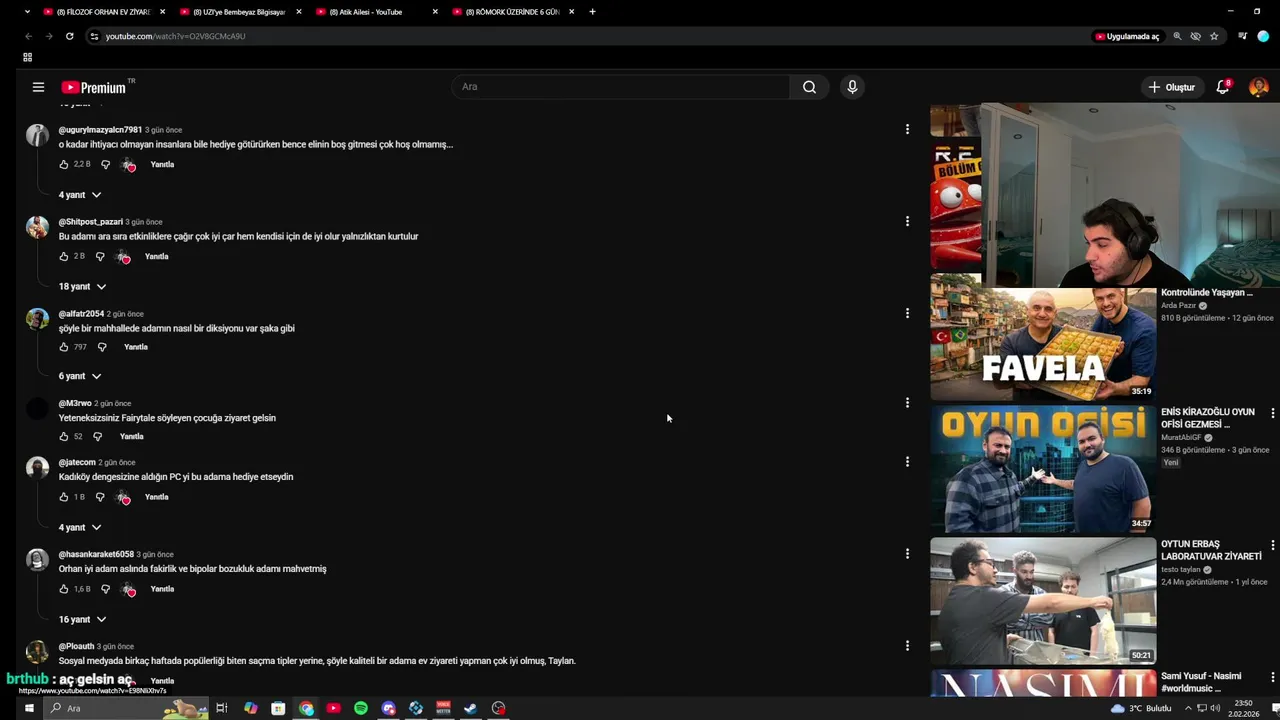This screenshot has width=1280, height=720.
Task: Activate voice search microphone
Action: tap(852, 87)
